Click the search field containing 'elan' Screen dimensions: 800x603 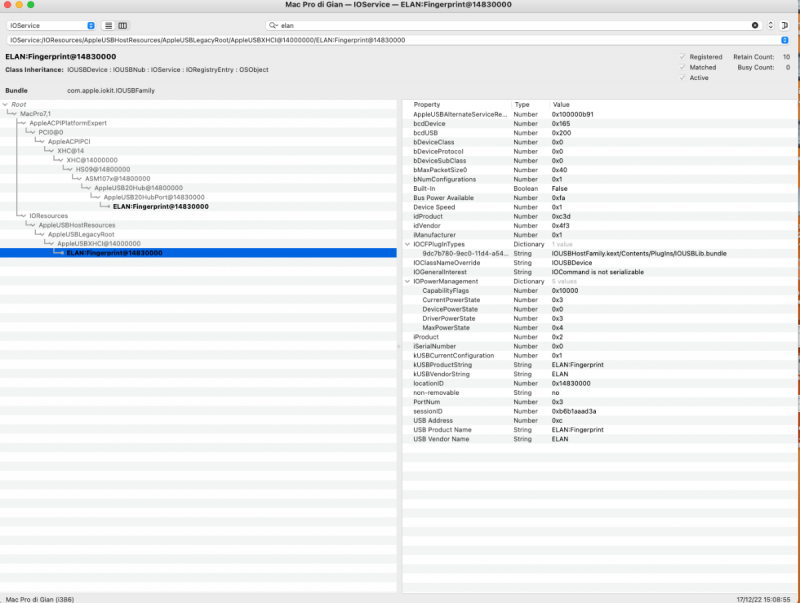pyautogui.click(x=513, y=26)
